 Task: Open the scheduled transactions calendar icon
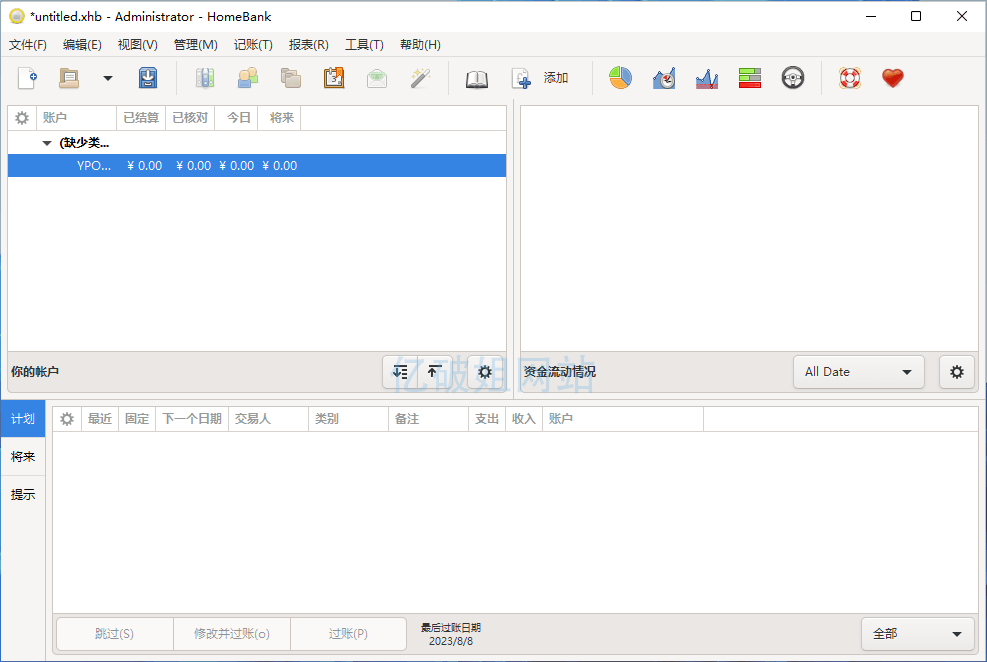334,78
